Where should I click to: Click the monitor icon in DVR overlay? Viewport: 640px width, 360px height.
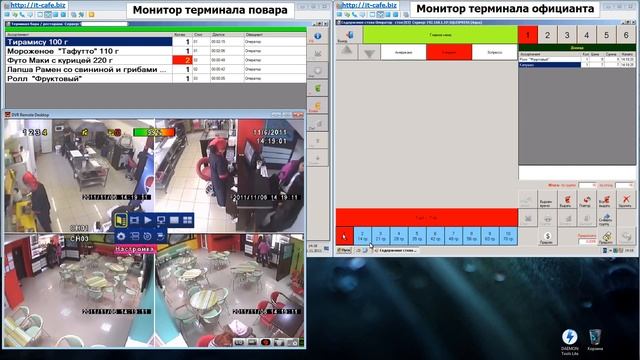point(161,220)
